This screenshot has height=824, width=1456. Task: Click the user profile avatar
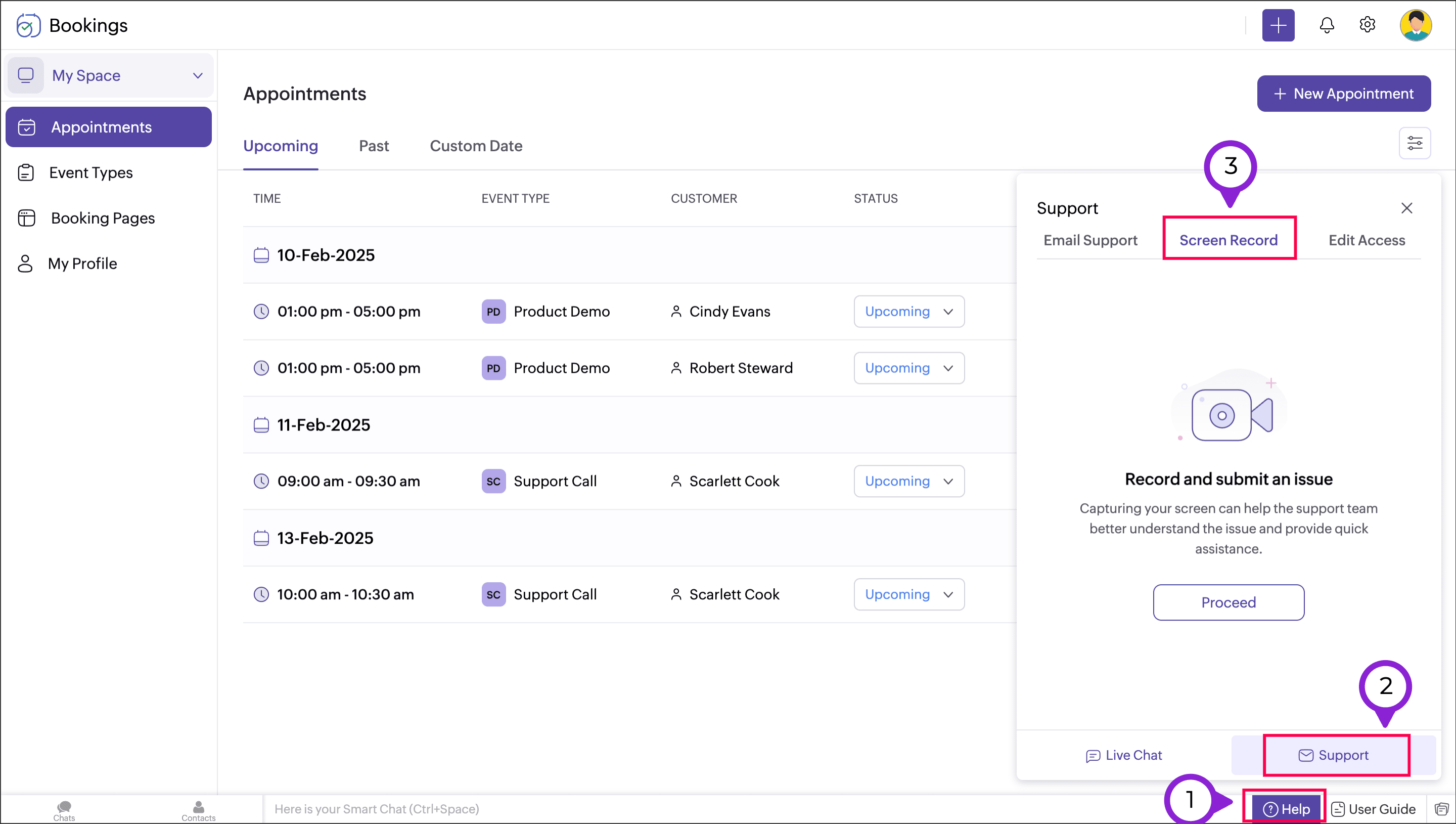(x=1415, y=25)
